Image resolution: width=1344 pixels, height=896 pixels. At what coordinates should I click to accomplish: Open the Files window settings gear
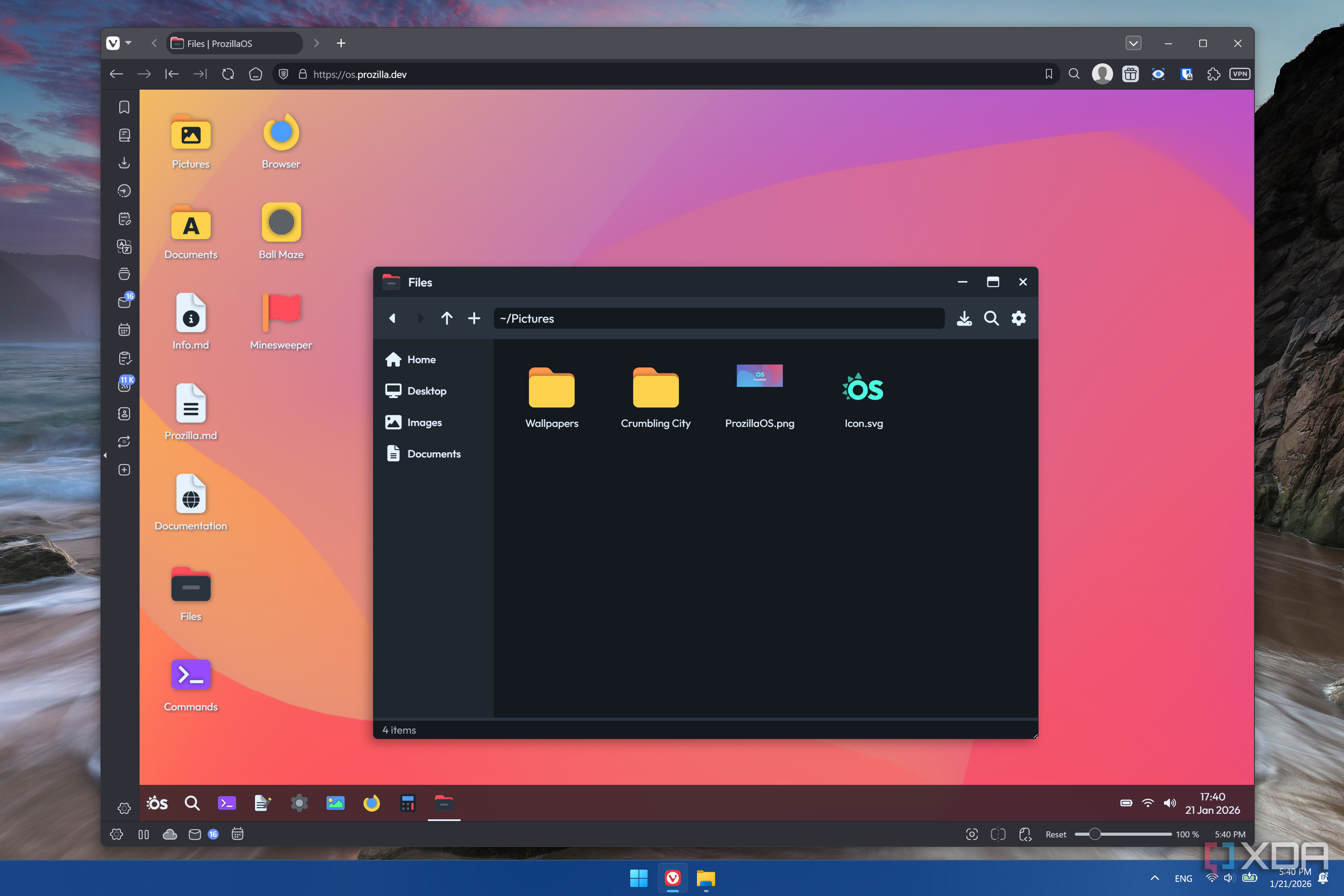click(1019, 318)
